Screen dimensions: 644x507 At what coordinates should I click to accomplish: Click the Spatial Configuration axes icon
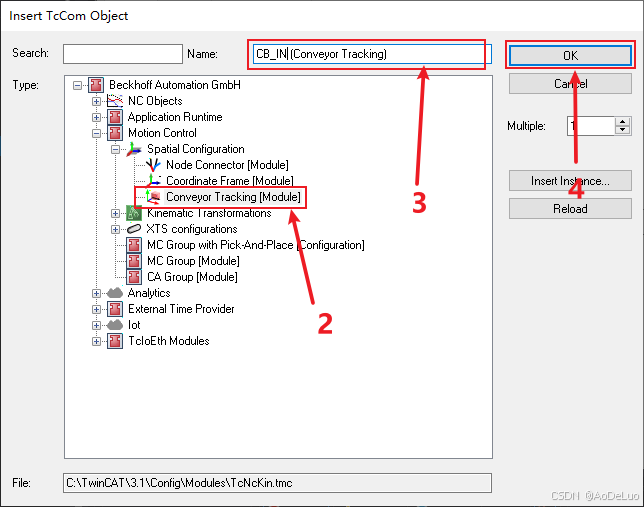[x=134, y=149]
